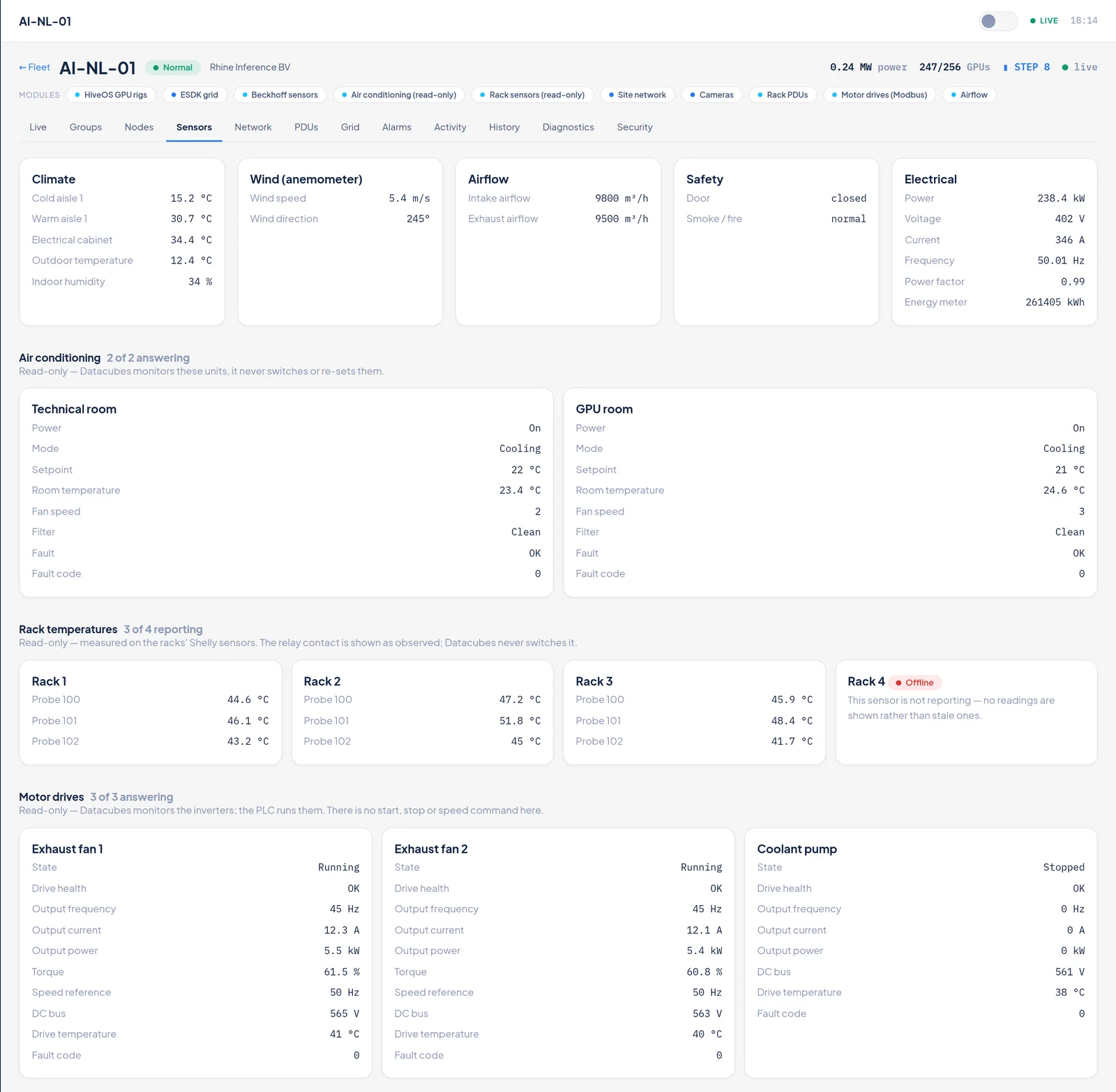This screenshot has width=1116, height=1092.
Task: Click the green Normal status badge
Action: (173, 68)
